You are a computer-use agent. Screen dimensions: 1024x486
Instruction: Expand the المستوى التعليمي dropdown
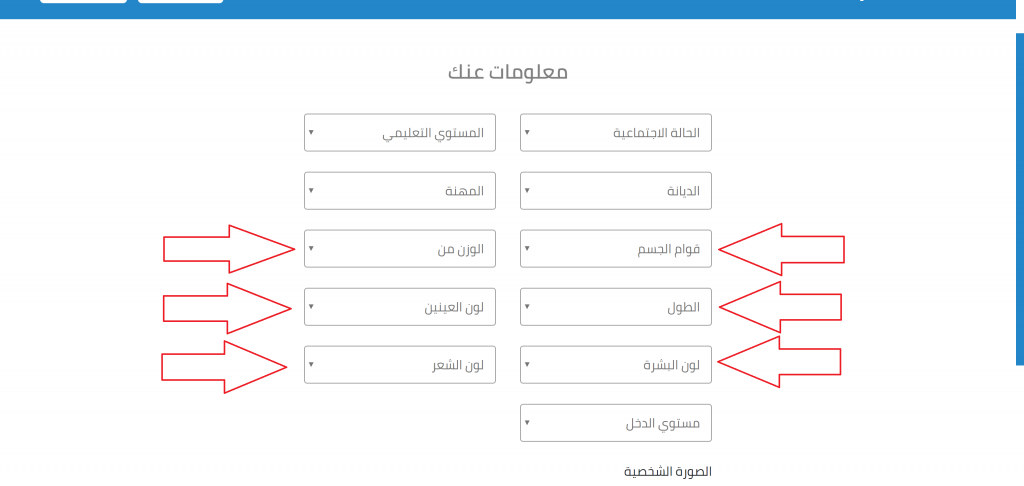400,132
